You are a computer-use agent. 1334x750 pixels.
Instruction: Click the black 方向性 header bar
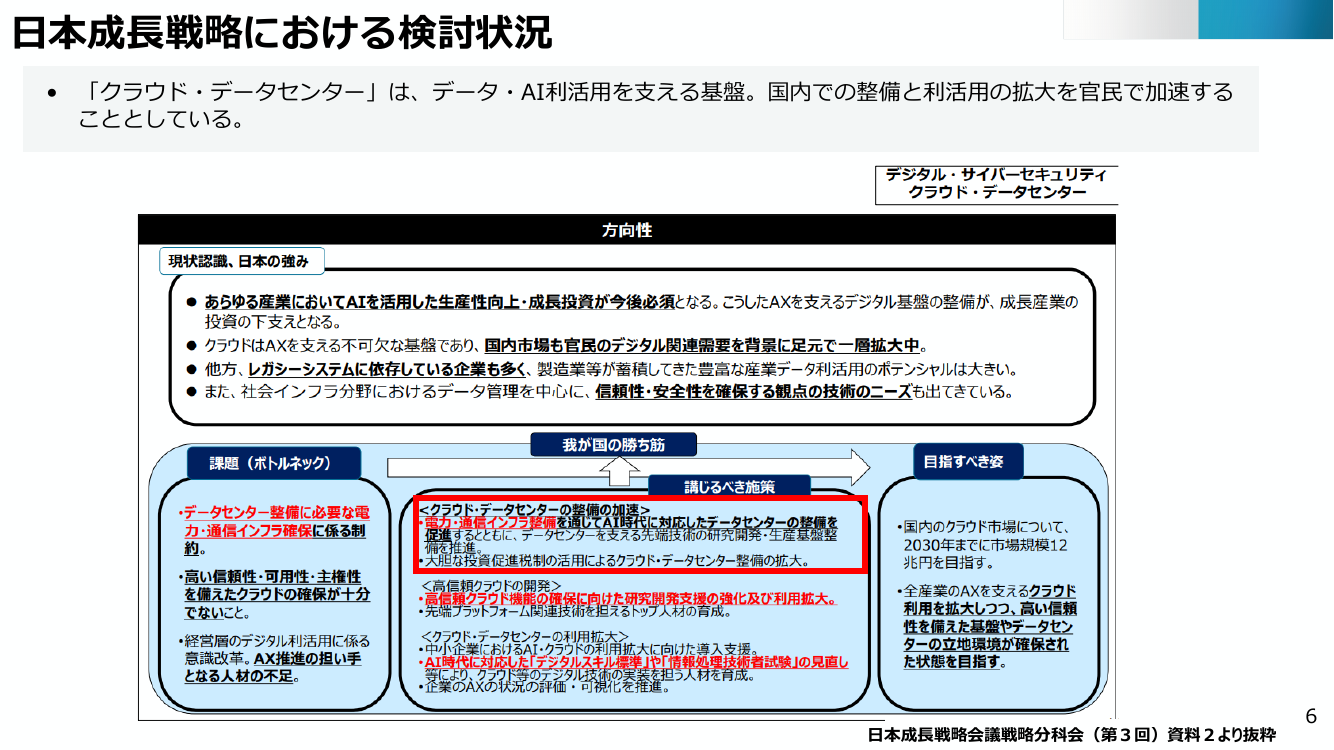pos(627,230)
